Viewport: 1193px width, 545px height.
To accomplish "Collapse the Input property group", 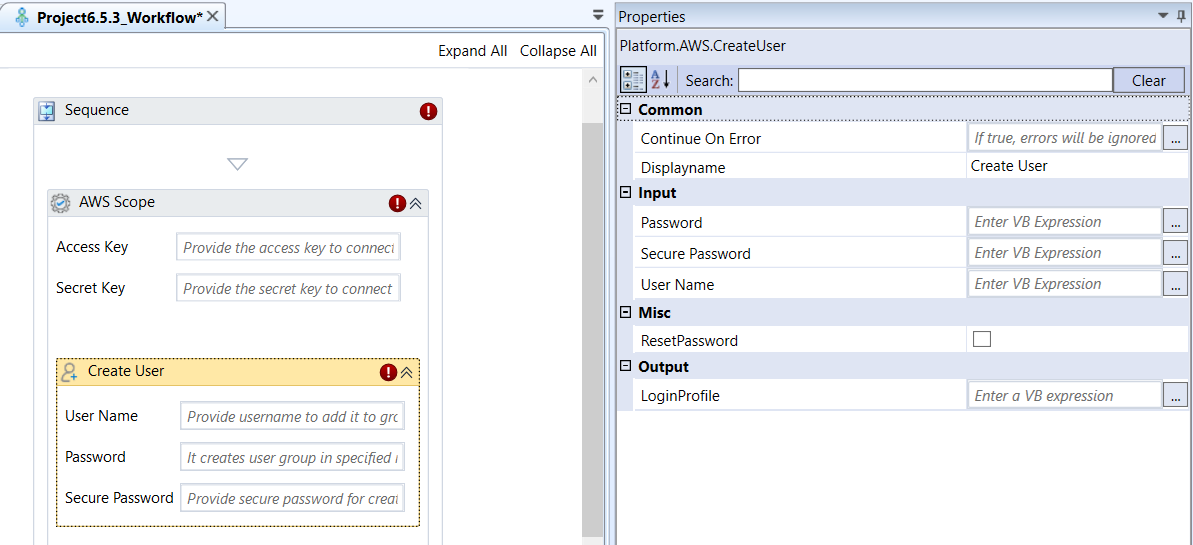I will click(x=625, y=193).
